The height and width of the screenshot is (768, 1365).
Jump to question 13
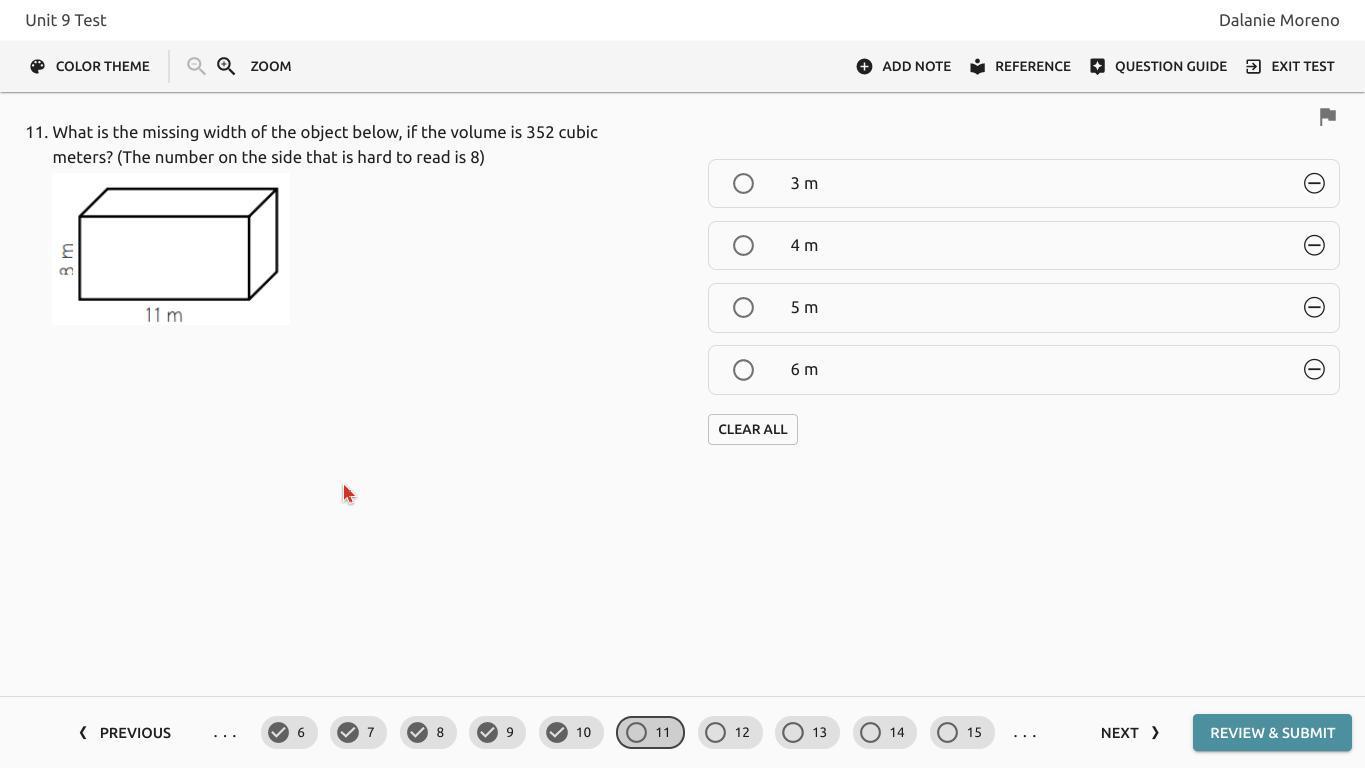807,732
